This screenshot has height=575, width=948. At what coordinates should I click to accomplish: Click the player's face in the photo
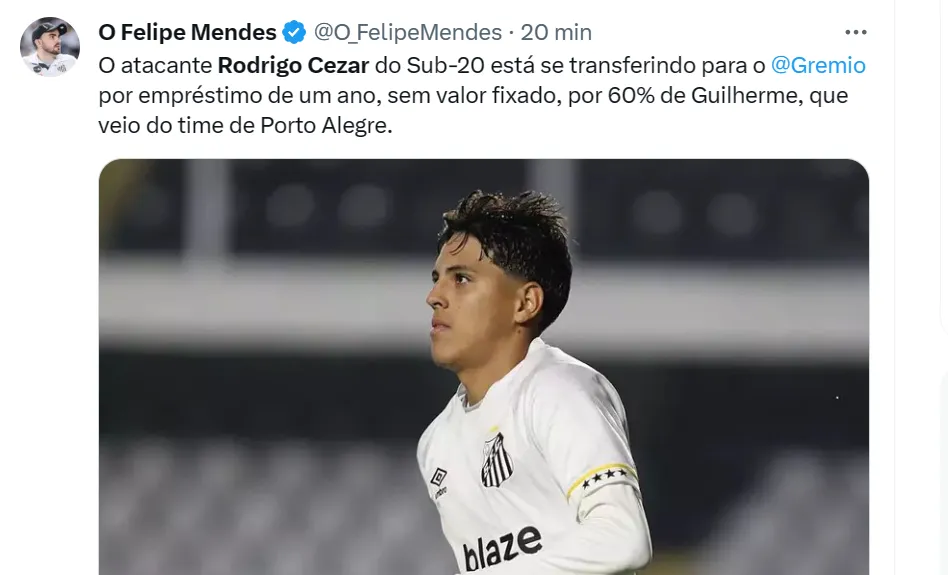[467, 302]
